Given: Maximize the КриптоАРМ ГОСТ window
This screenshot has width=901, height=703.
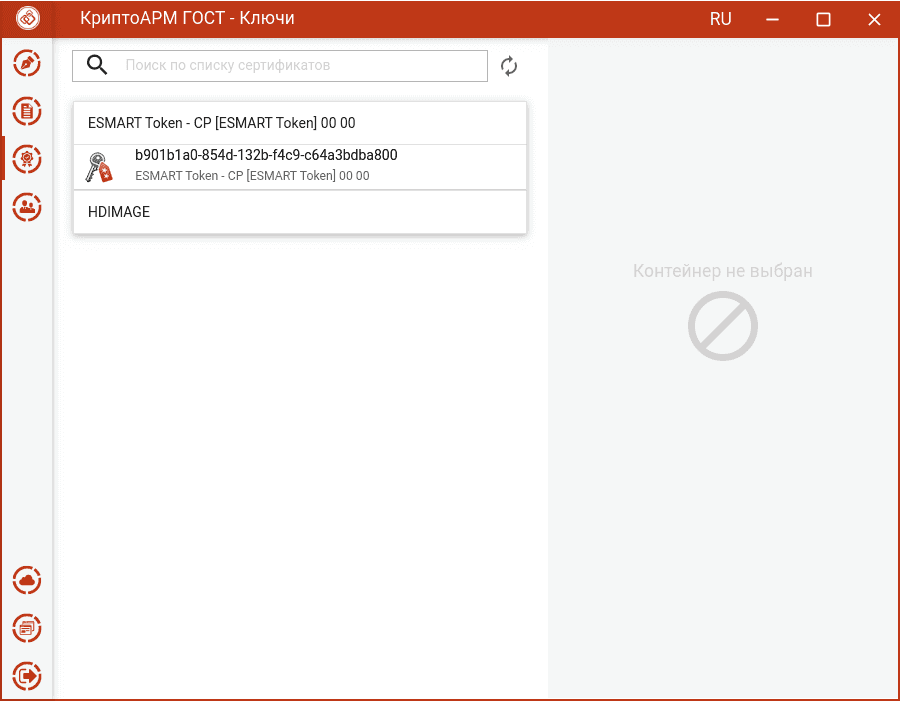Looking at the screenshot, I should click(823, 20).
